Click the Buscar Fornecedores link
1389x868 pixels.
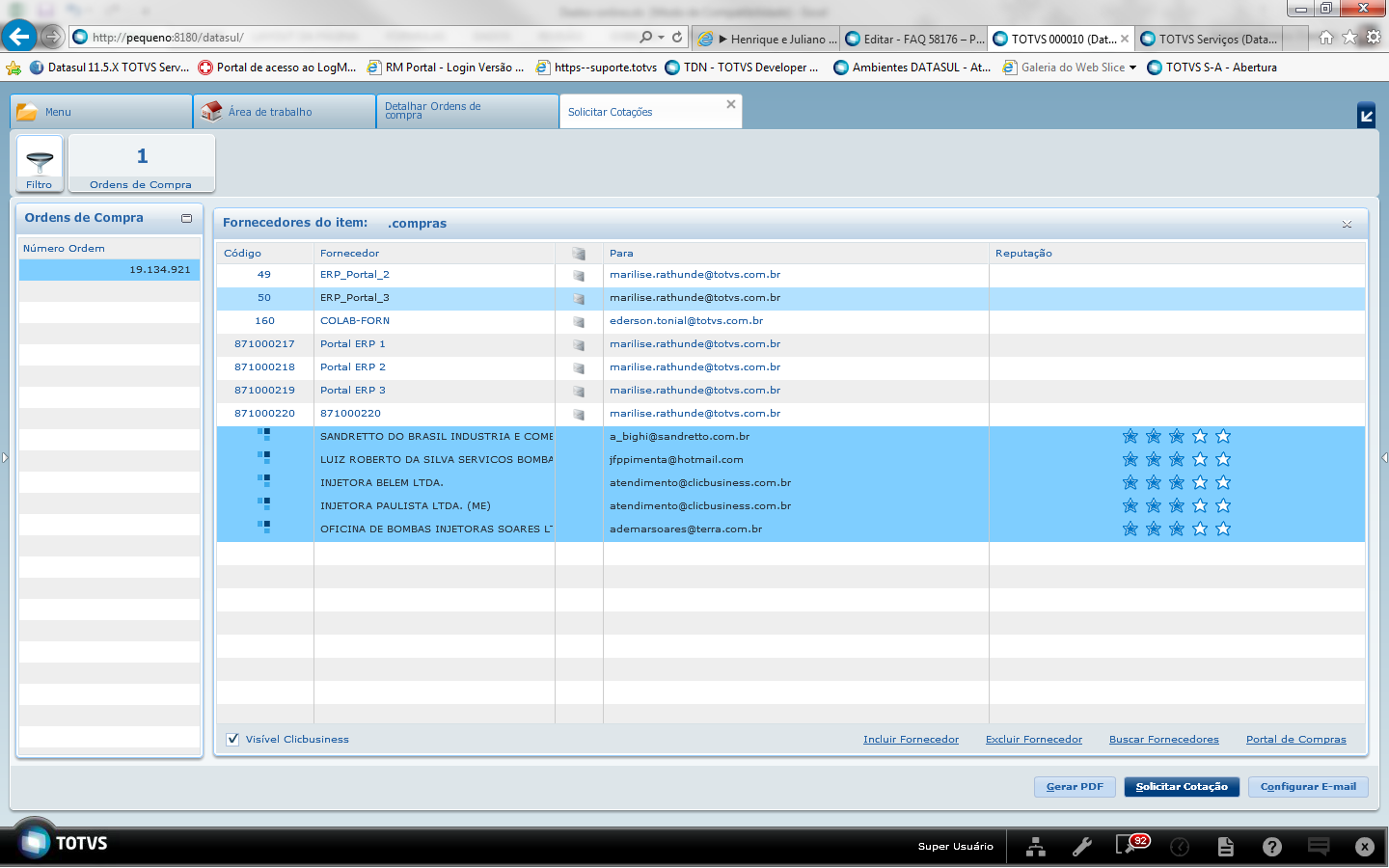click(1164, 740)
